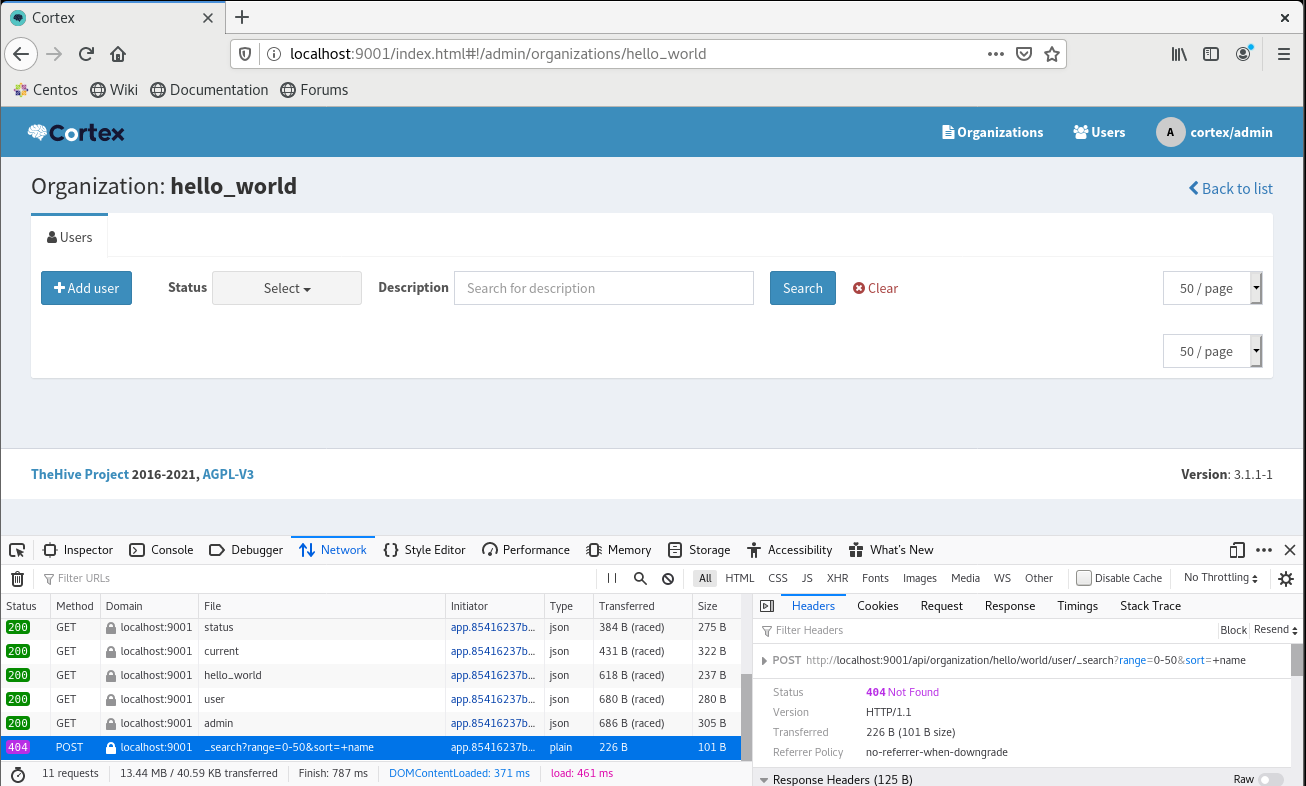The height and width of the screenshot is (786, 1306).
Task: Click the Cortex logo
Action: coord(76,132)
